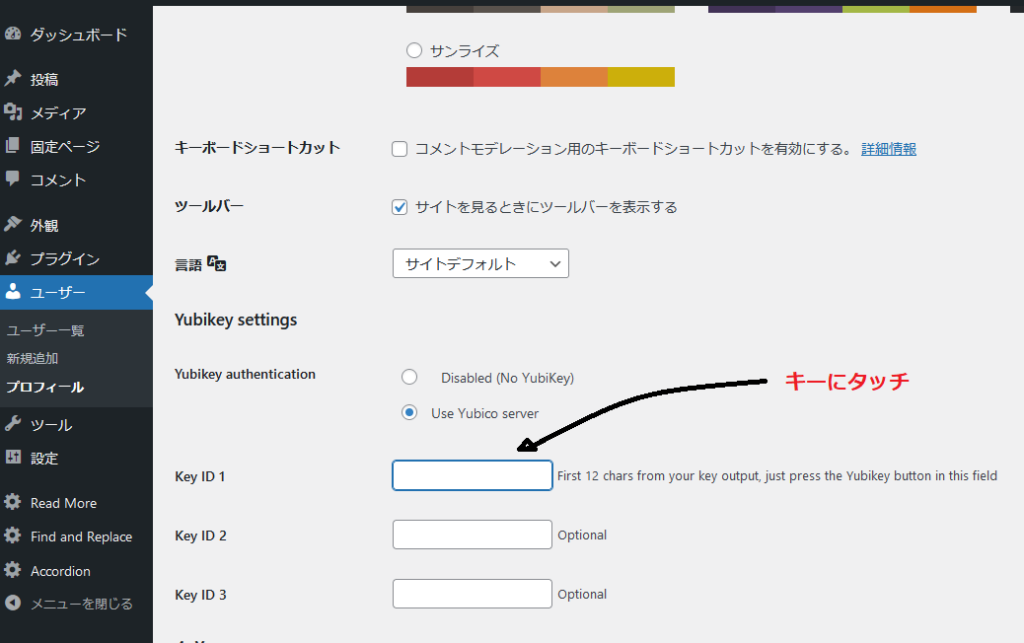Click into the Key ID 2 input field
1024x643 pixels.
pos(472,535)
